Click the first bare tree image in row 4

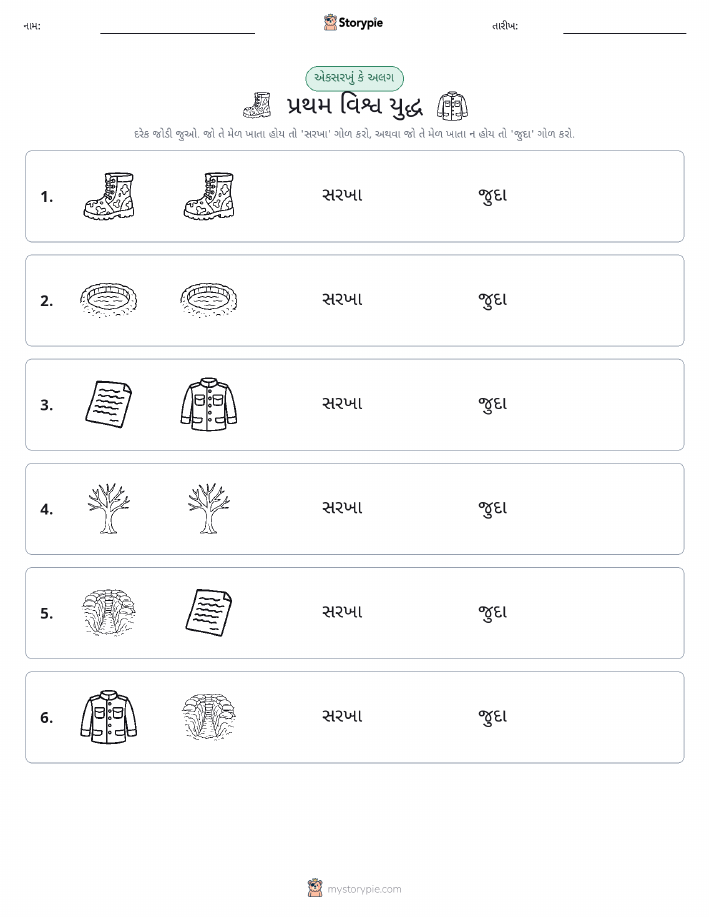(x=109, y=508)
